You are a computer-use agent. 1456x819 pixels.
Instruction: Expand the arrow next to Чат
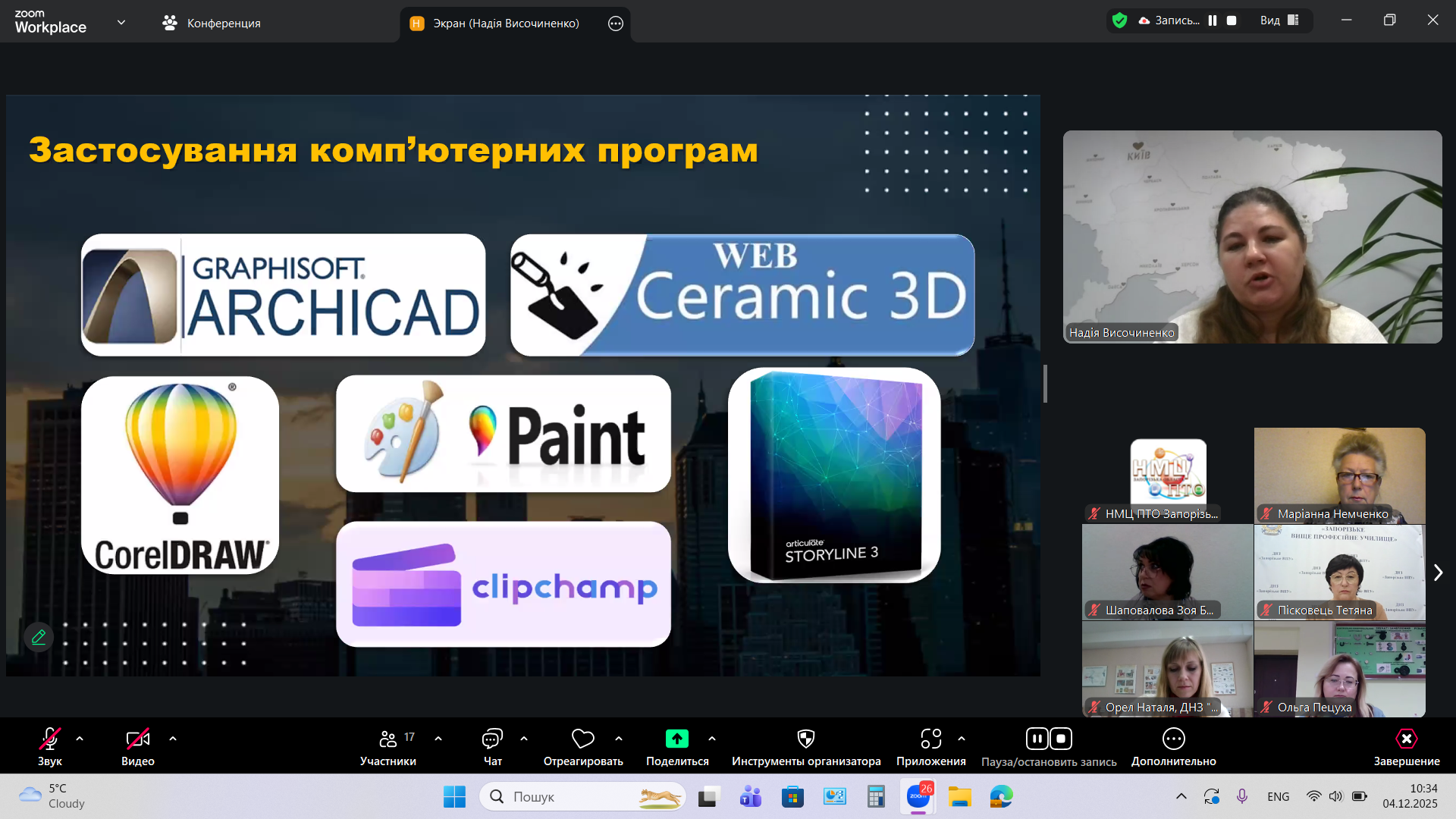[524, 739]
